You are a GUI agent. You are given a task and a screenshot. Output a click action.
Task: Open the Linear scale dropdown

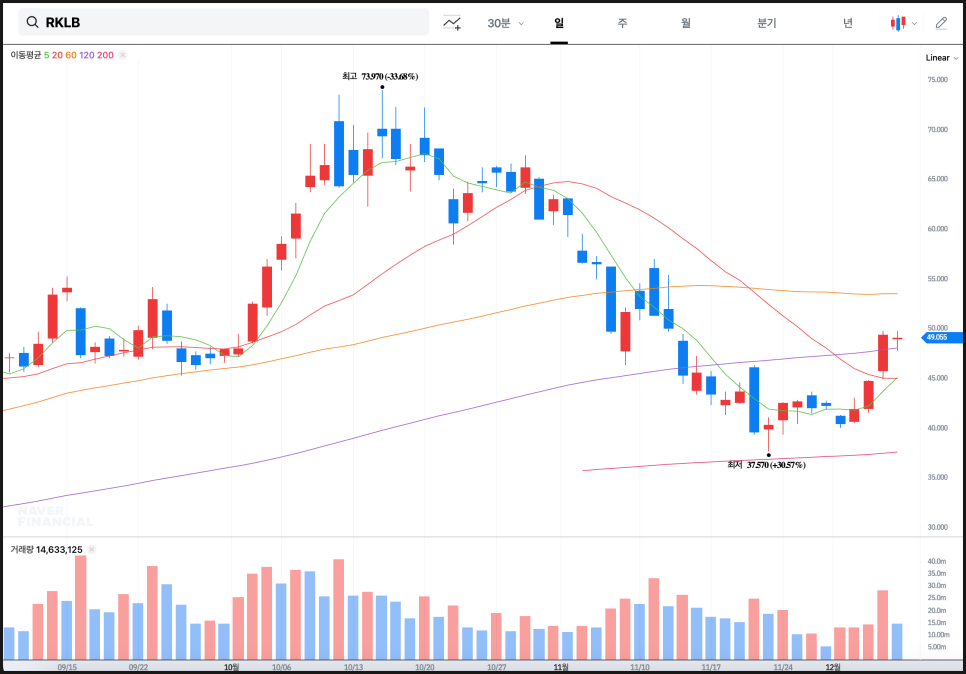click(x=939, y=58)
